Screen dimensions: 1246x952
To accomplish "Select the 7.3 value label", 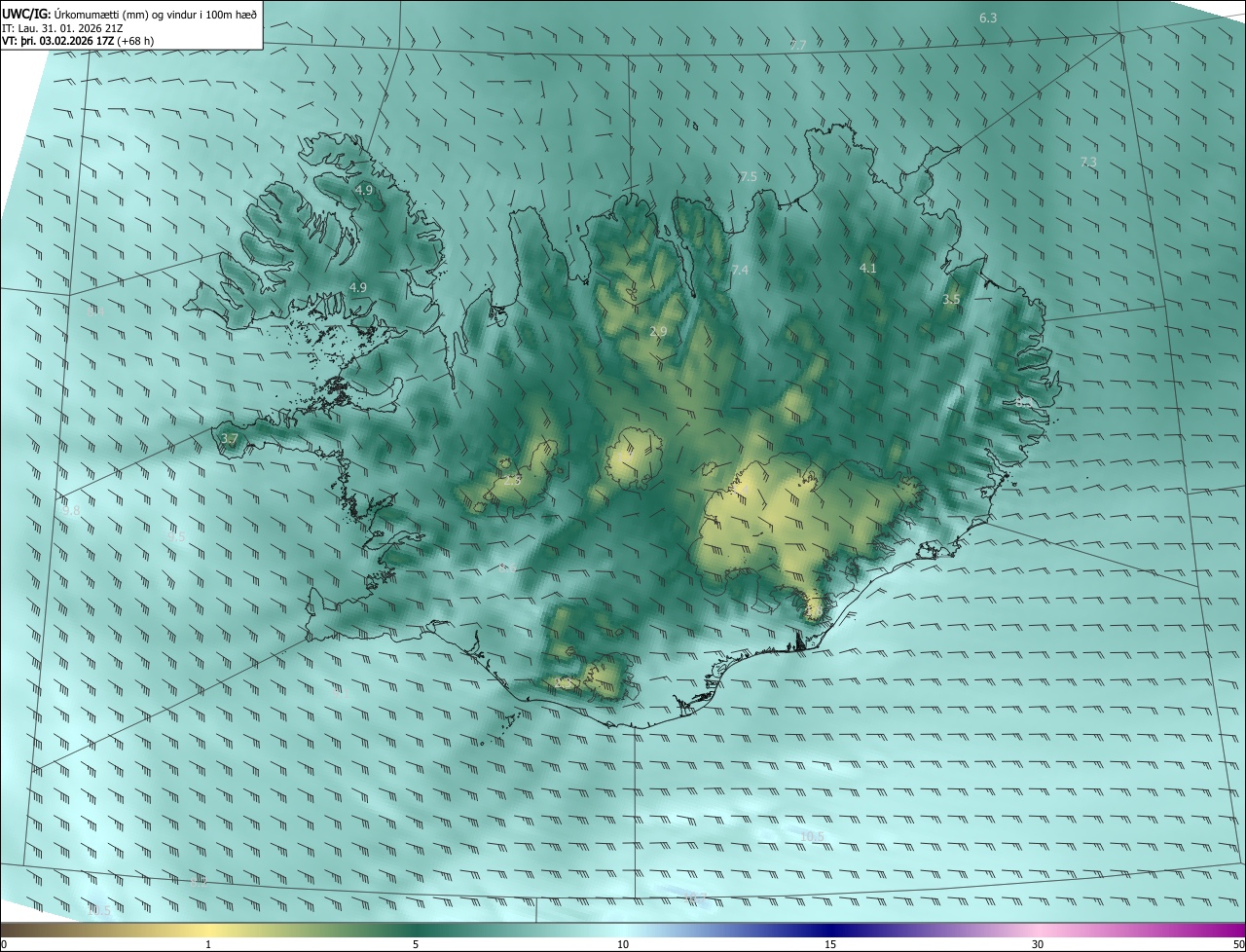I will (x=1088, y=162).
